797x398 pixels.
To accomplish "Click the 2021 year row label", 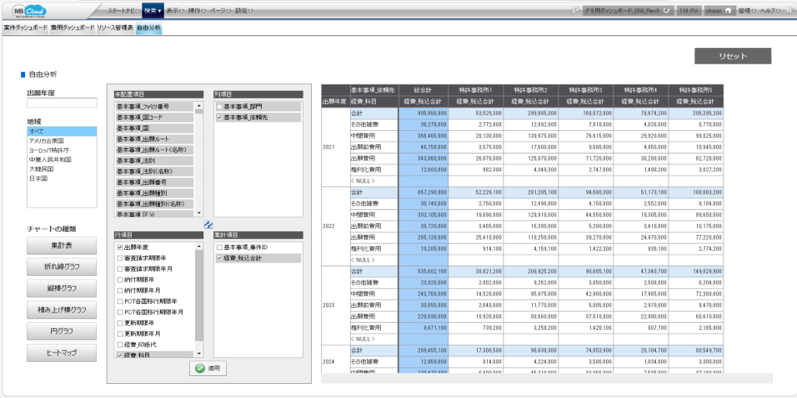I will click(335, 146).
